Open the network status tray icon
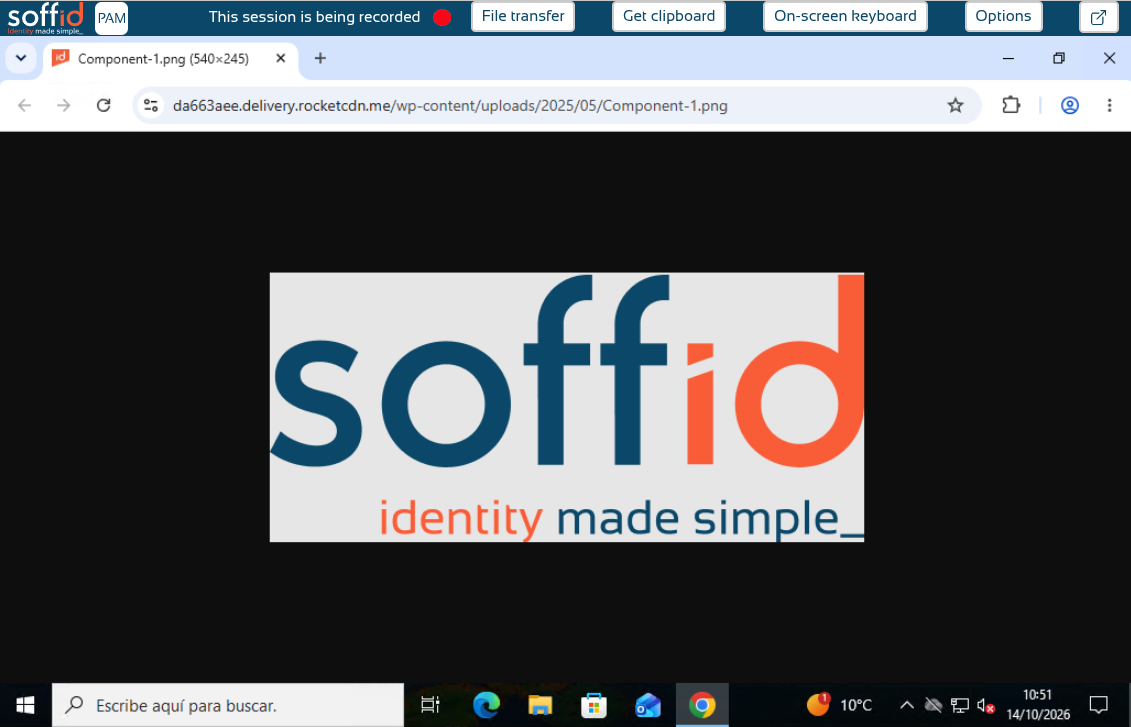Viewport: 1131px width, 727px height. pos(959,705)
